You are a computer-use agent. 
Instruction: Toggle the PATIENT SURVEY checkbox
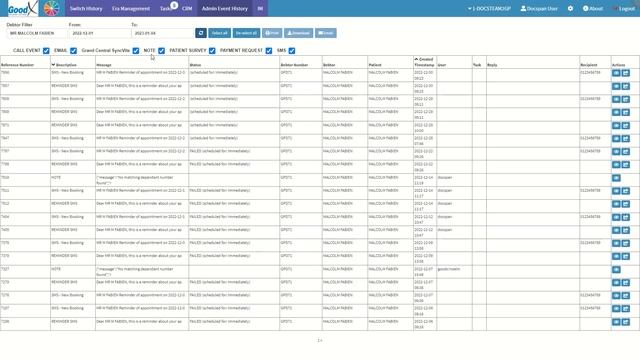[212, 51]
